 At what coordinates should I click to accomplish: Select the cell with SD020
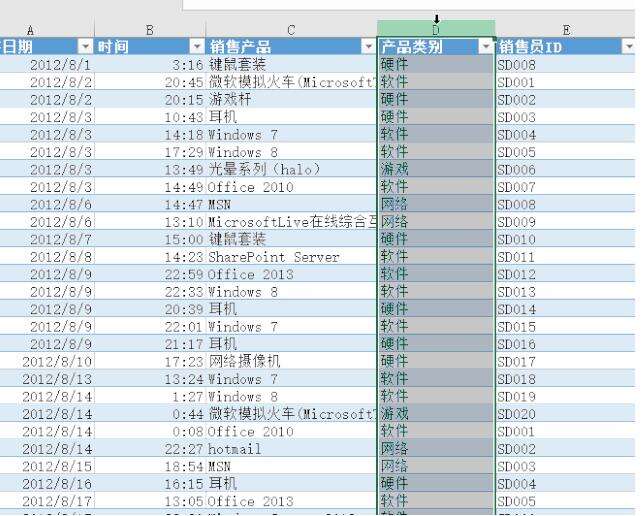pyautogui.click(x=566, y=414)
